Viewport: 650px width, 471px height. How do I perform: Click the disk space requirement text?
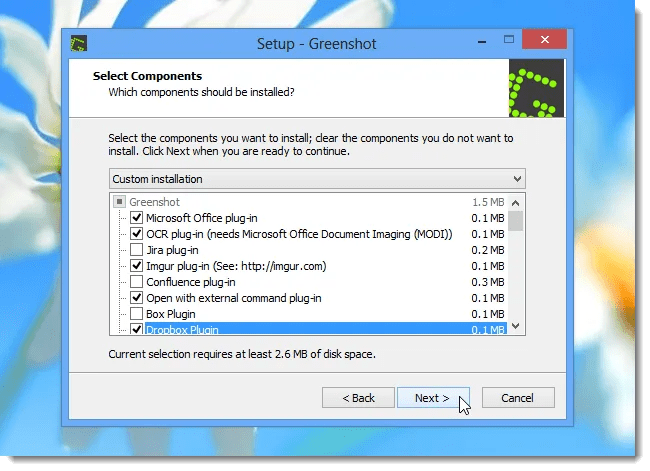click(x=242, y=354)
